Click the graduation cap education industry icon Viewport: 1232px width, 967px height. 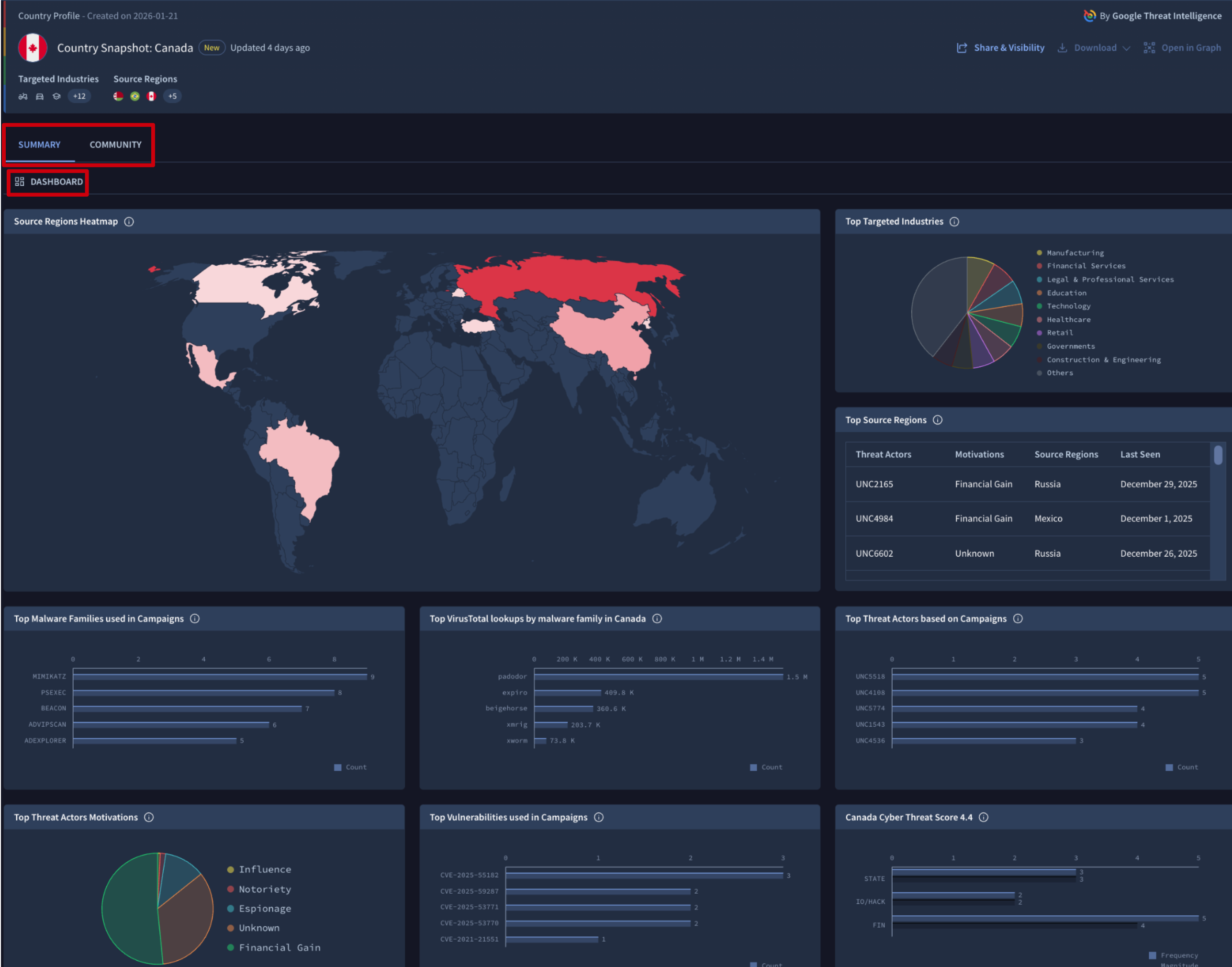(56, 96)
